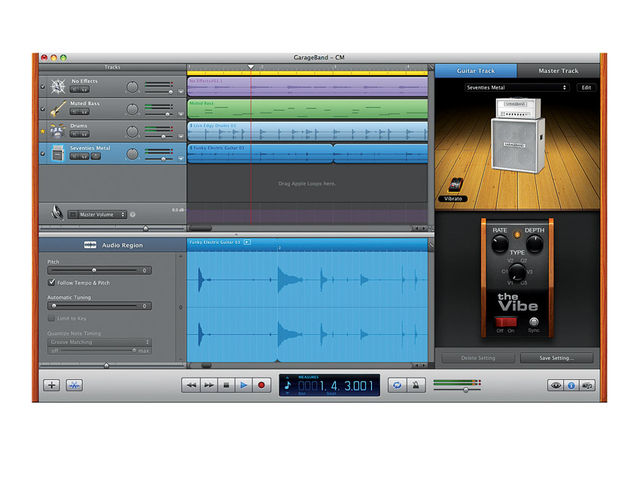Click the DEPTH knob on the Vibe pedal
640x480 pixels.
tap(534, 244)
